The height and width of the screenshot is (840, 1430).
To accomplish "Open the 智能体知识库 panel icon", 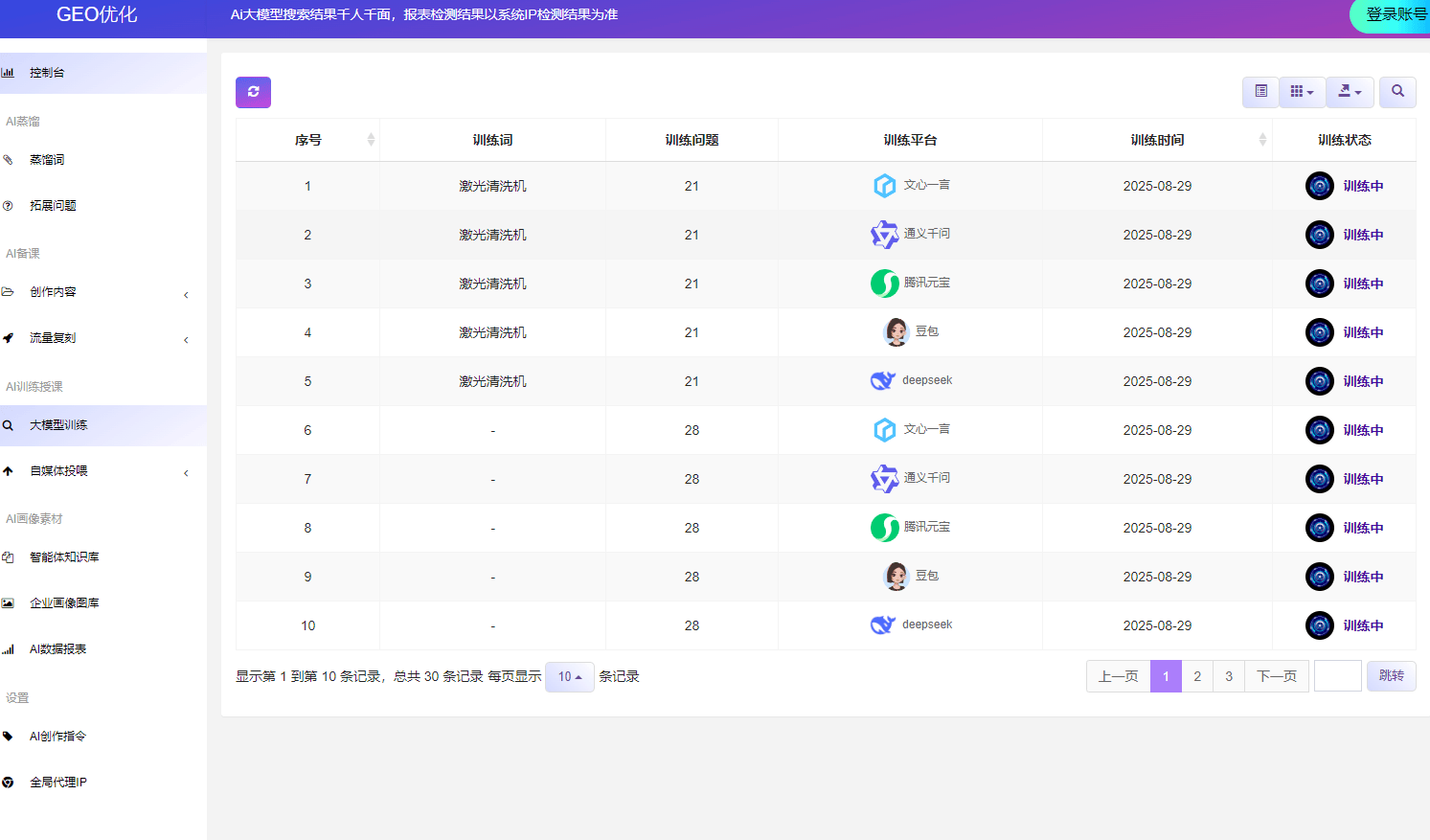I will [x=11, y=556].
